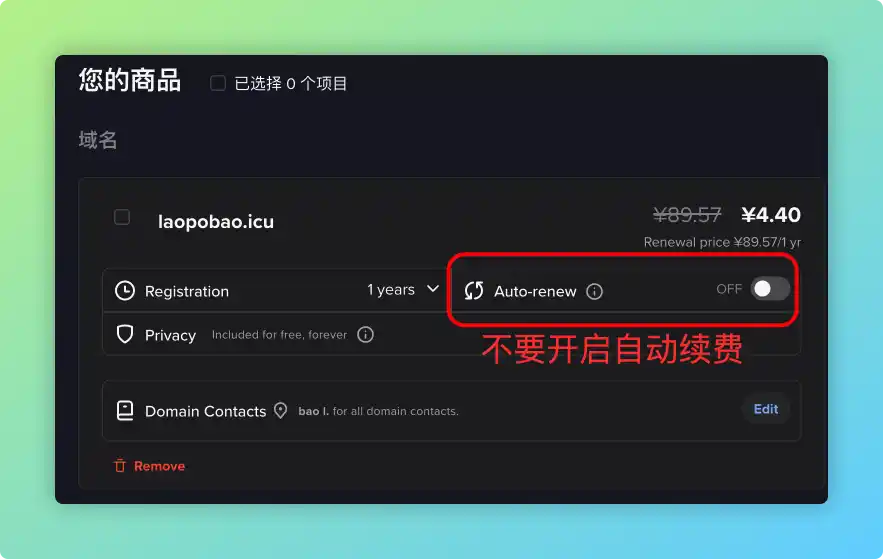This screenshot has width=883, height=559.
Task: Open the Auto-renew info tooltip icon
Action: click(x=594, y=292)
